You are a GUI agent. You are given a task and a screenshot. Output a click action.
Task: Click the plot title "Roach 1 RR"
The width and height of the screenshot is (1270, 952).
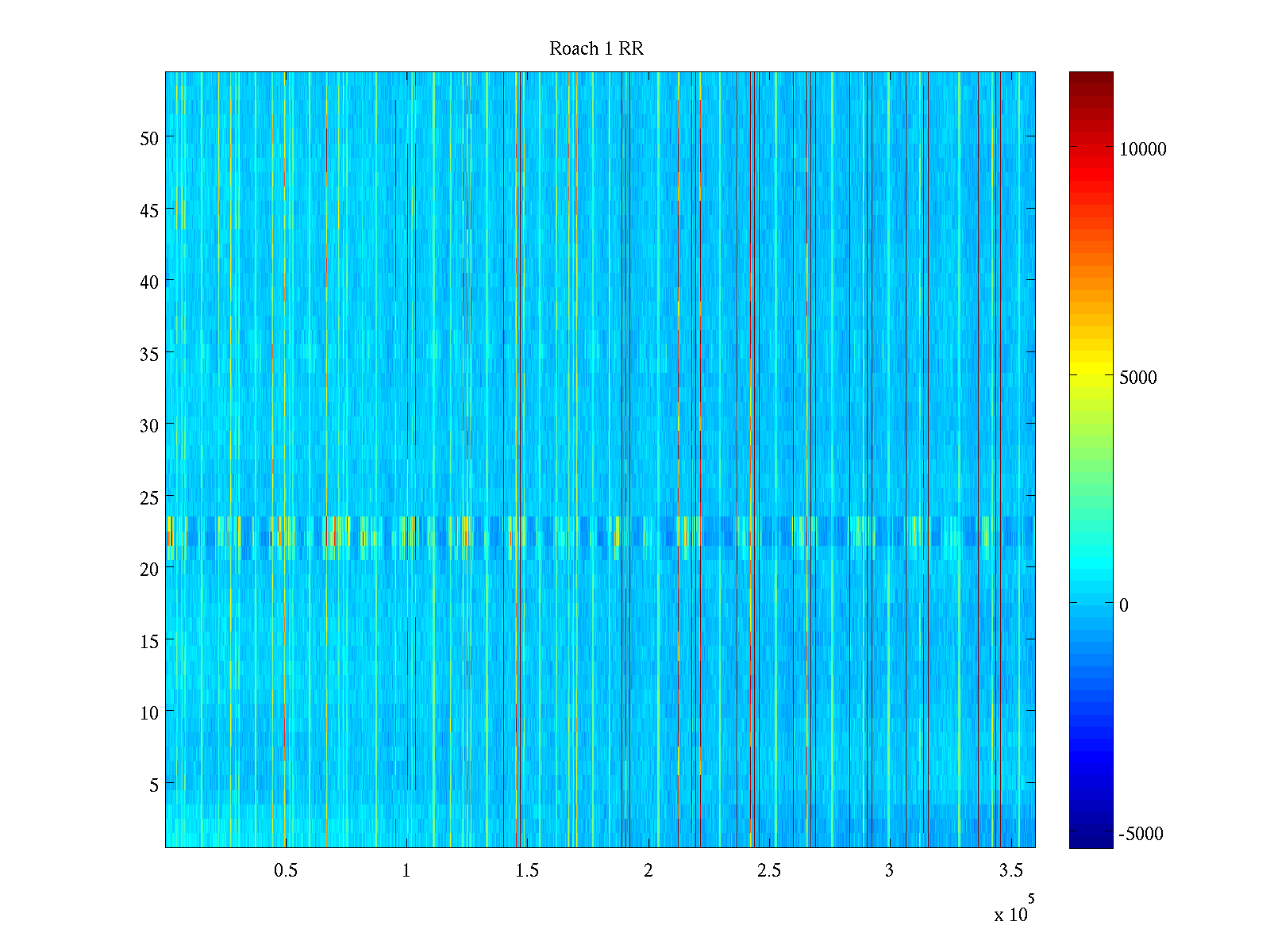[596, 49]
